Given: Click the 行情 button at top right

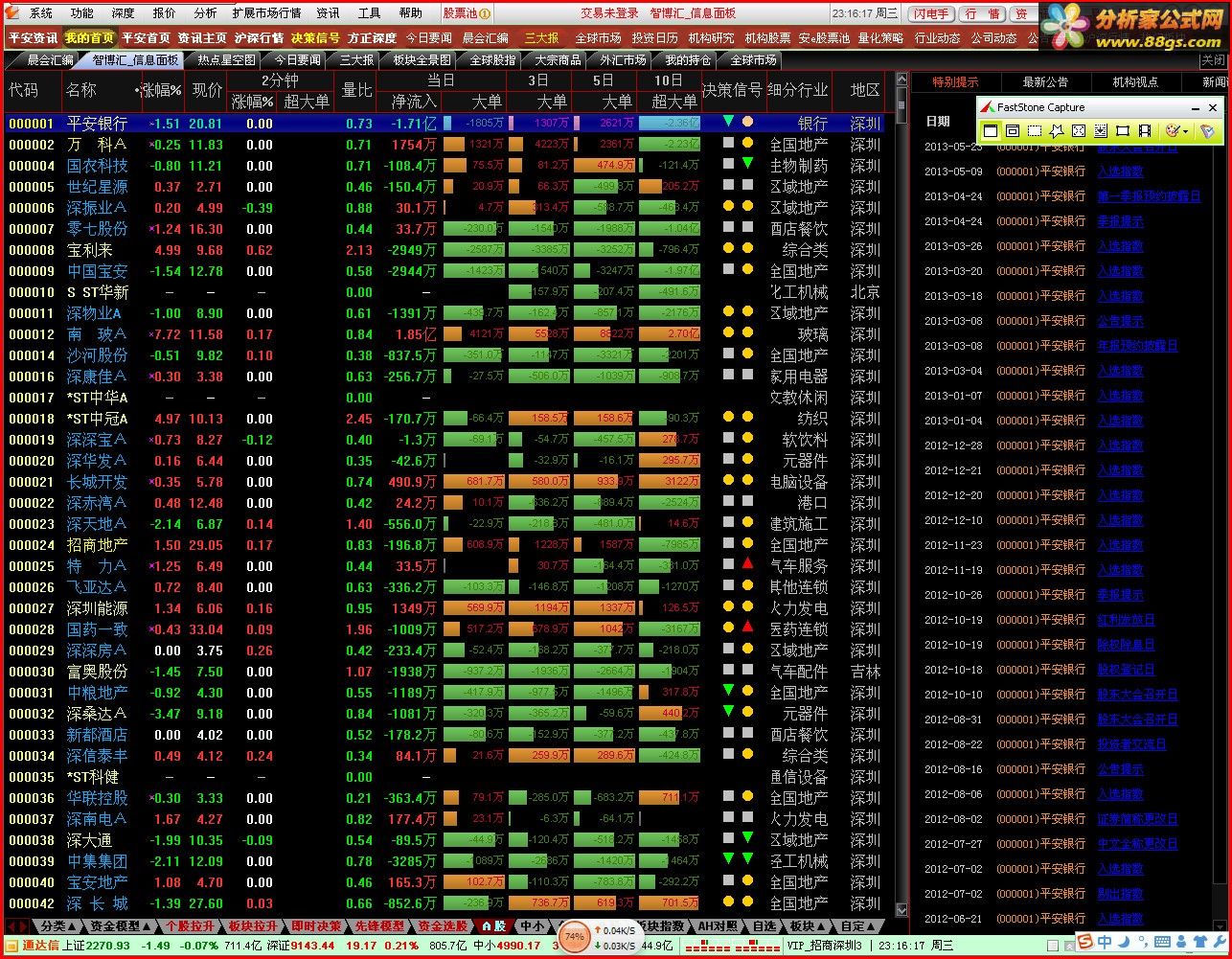Looking at the screenshot, I should (982, 13).
